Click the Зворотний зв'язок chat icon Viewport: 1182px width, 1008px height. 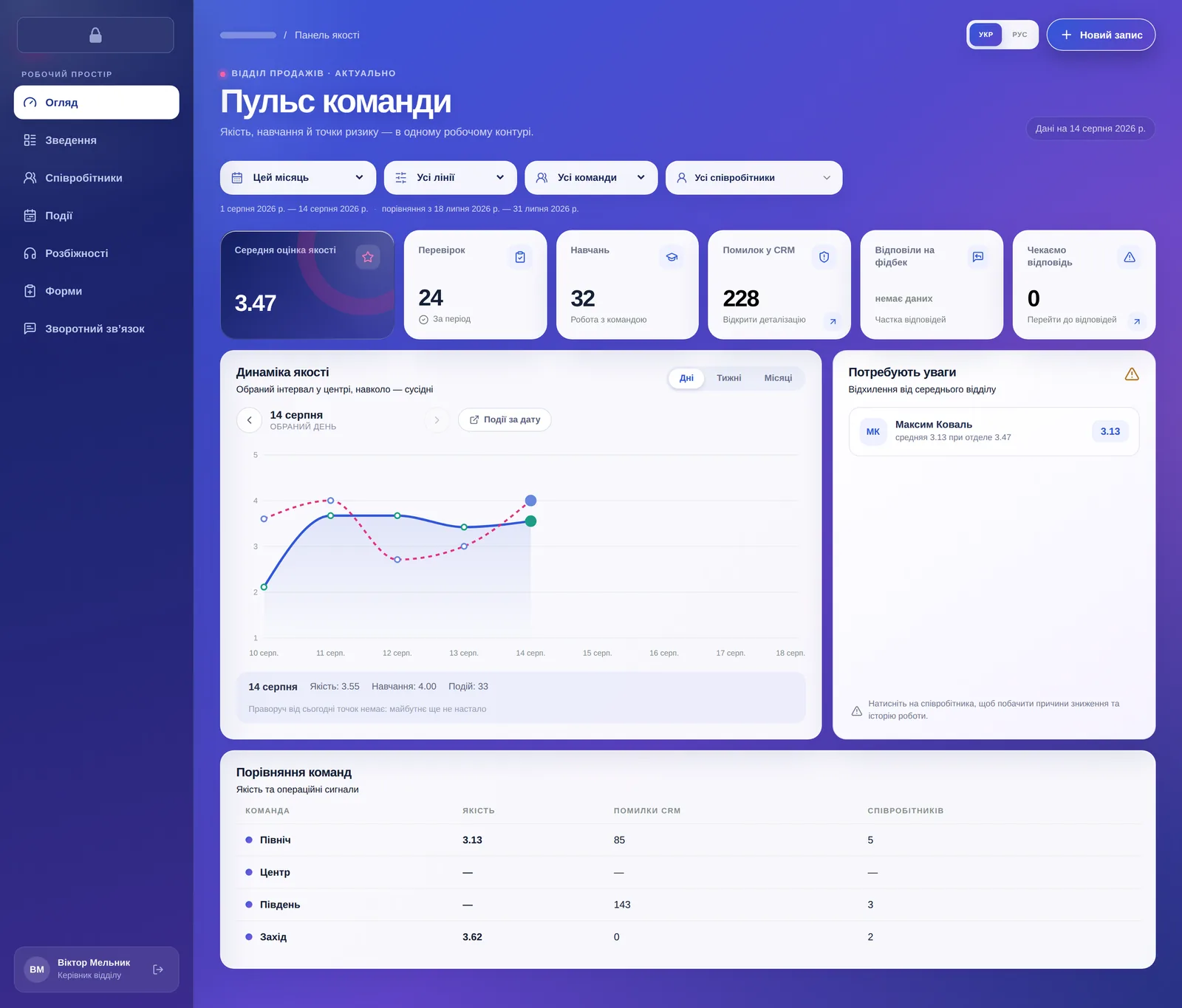click(30, 329)
